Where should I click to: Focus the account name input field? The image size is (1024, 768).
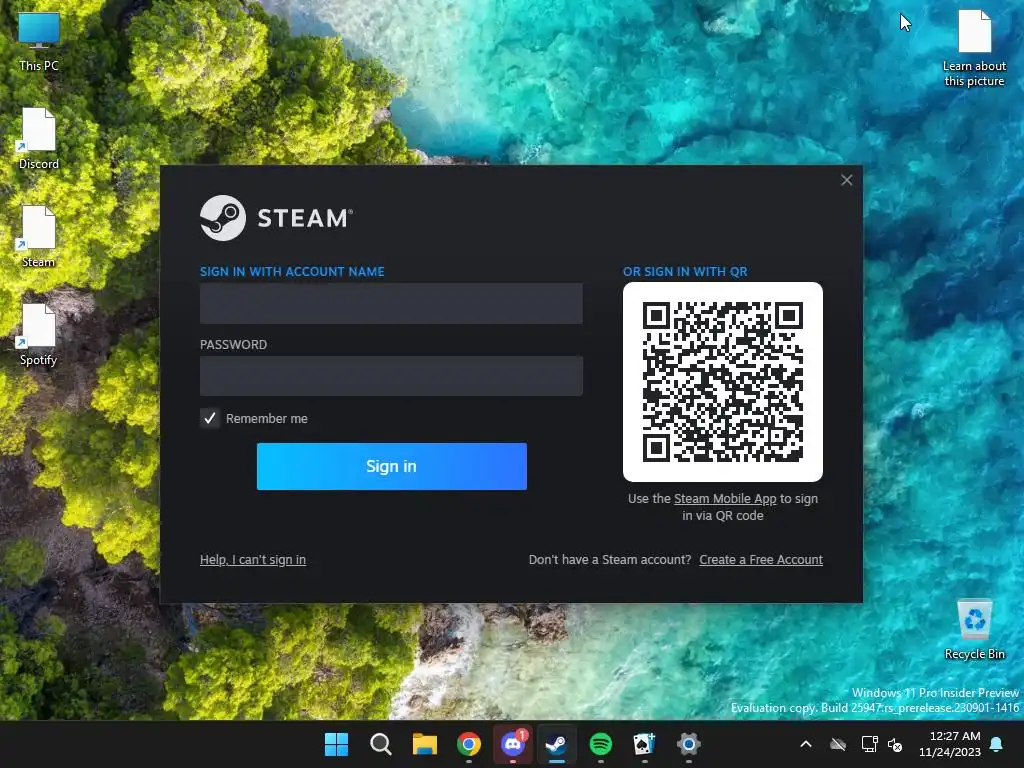[x=391, y=303]
